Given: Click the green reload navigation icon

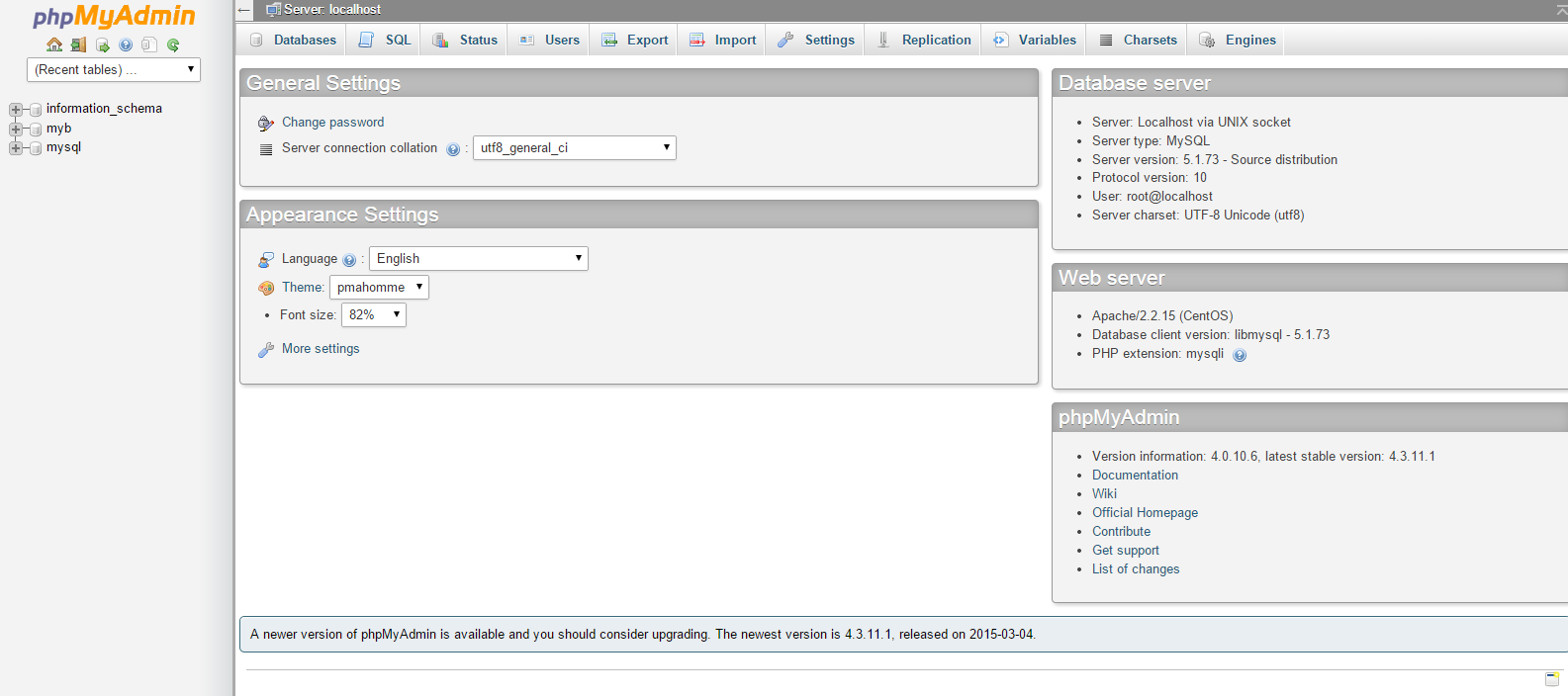Looking at the screenshot, I should [x=173, y=44].
